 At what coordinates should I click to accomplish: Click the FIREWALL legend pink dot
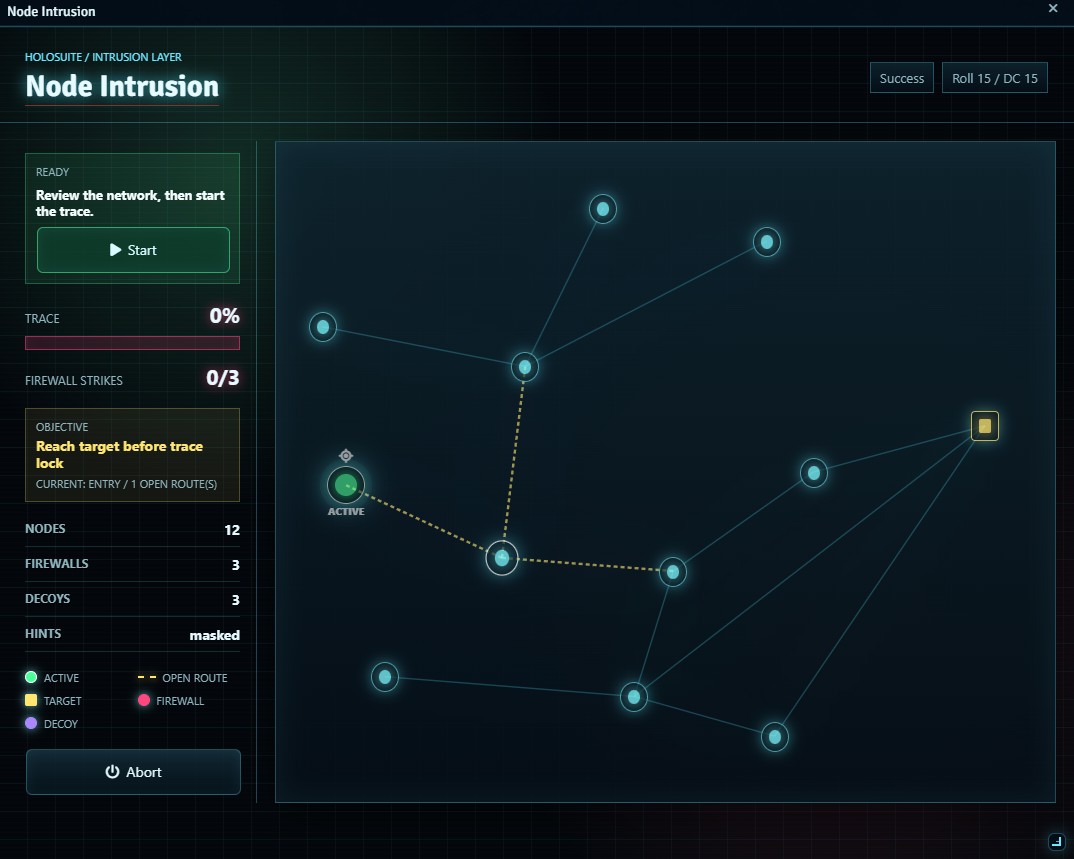tap(144, 700)
